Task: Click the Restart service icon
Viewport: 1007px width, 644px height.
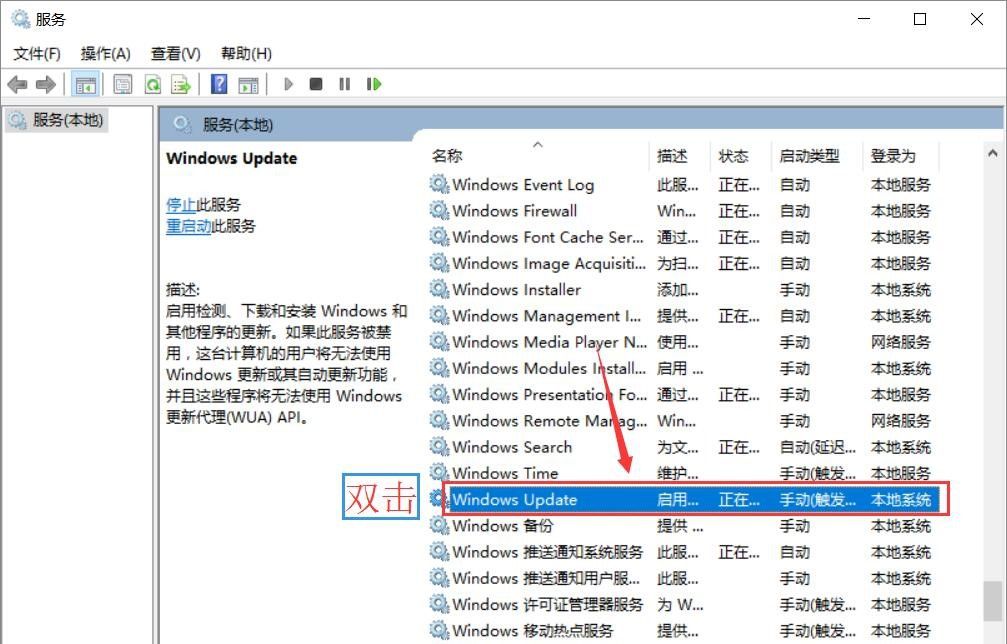Action: (374, 84)
